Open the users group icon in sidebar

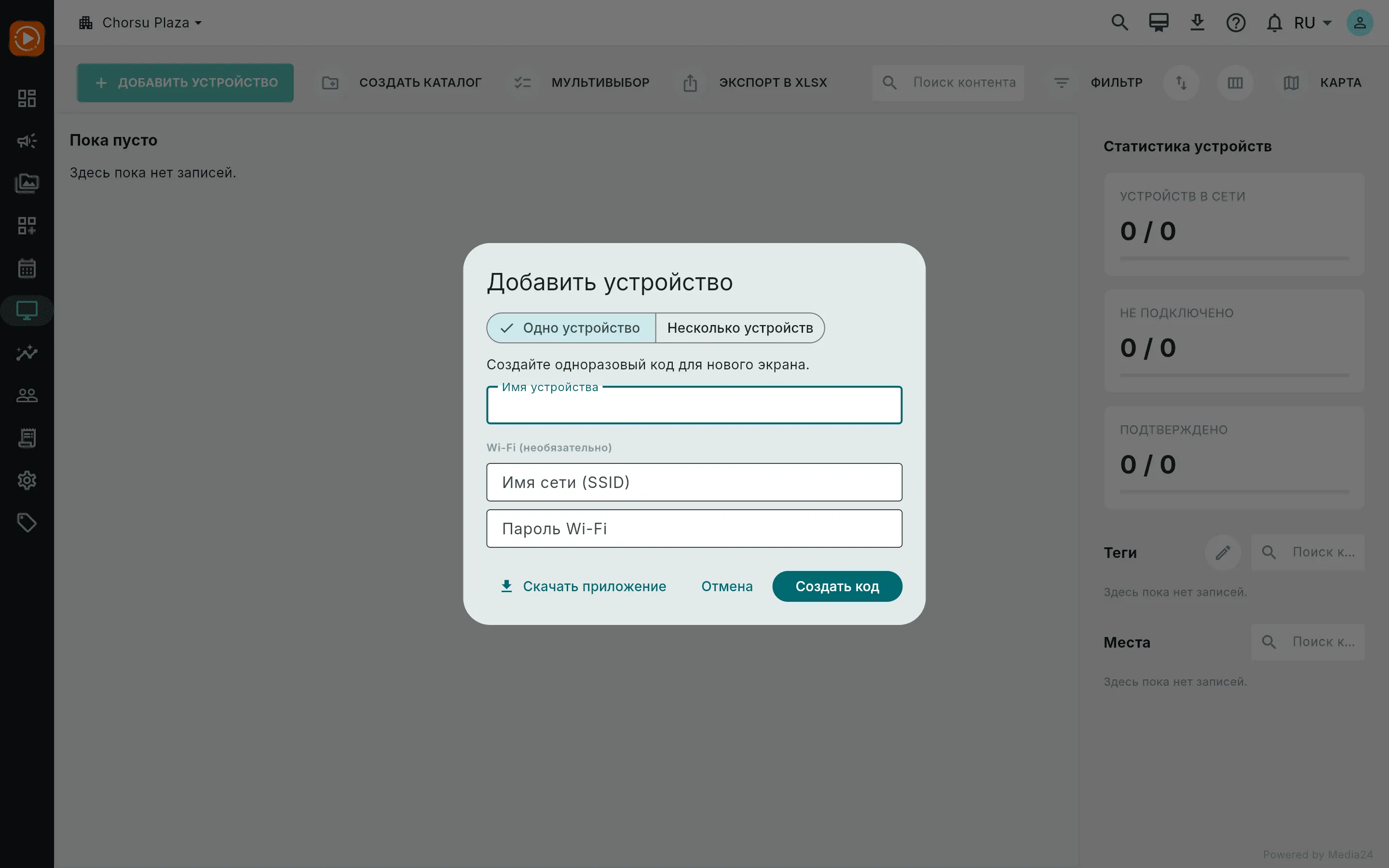pos(27,395)
